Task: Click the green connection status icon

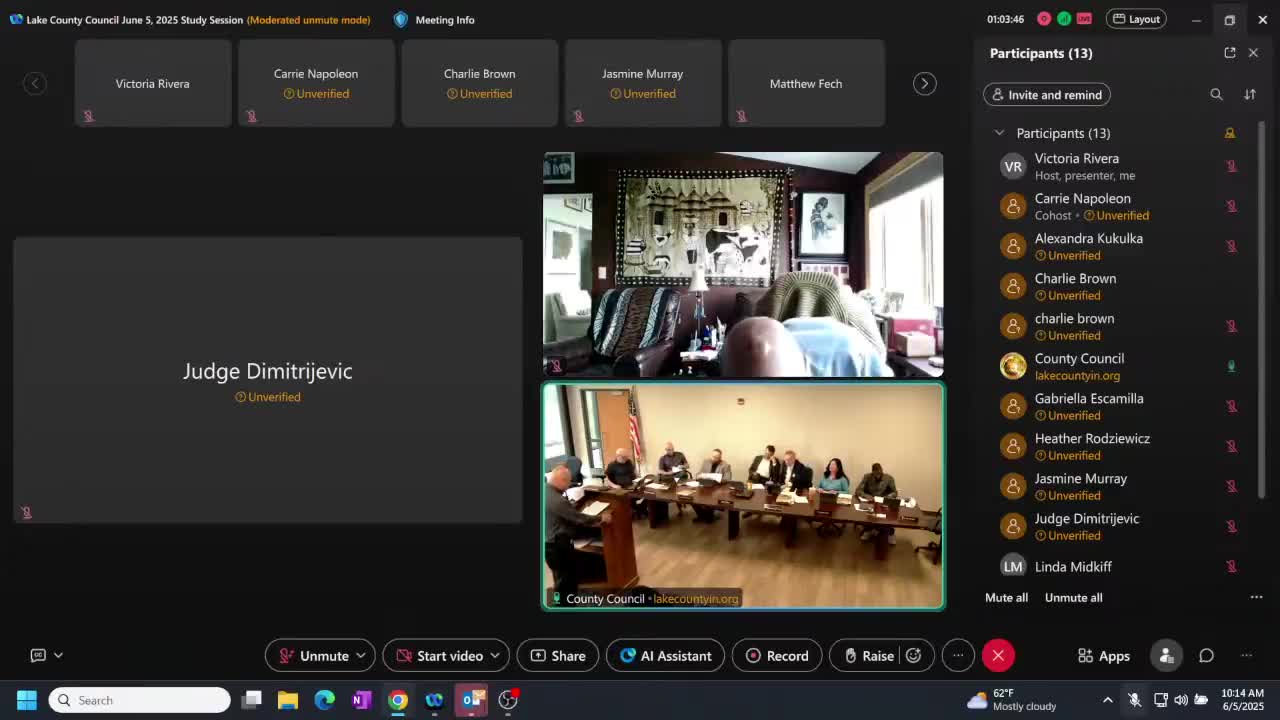Action: [1064, 19]
